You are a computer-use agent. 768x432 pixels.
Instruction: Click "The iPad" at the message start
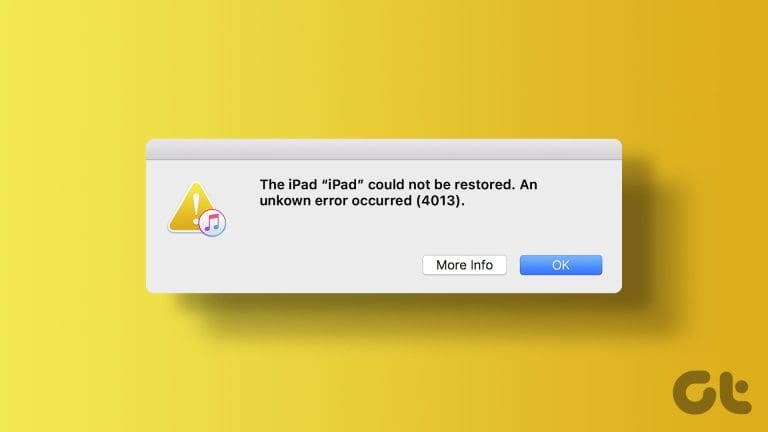coord(288,185)
